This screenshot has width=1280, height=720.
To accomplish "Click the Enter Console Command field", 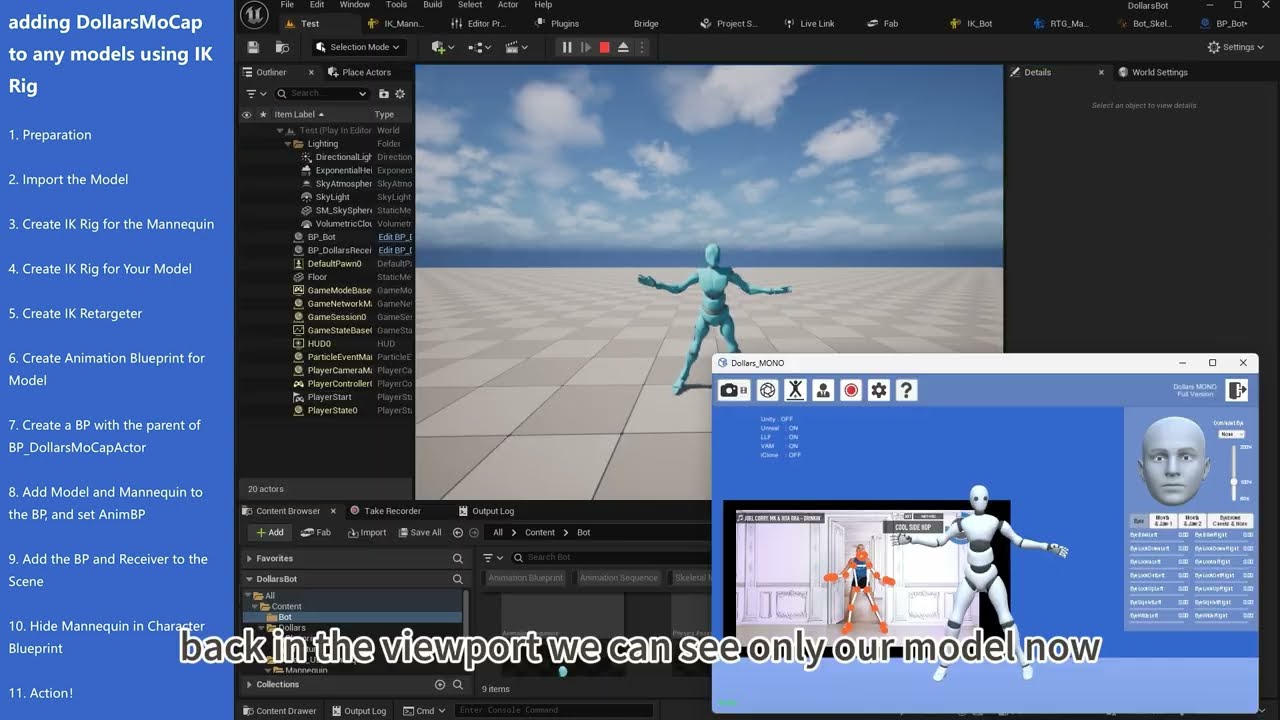I will coord(554,710).
